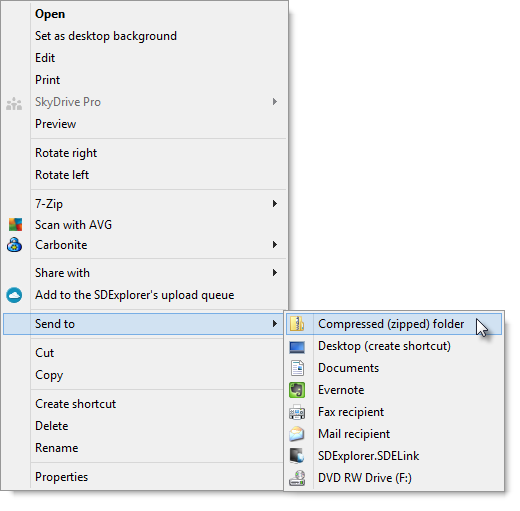520x511 pixels.
Task: Open the Carbonite menu entry
Action: click(x=144, y=245)
